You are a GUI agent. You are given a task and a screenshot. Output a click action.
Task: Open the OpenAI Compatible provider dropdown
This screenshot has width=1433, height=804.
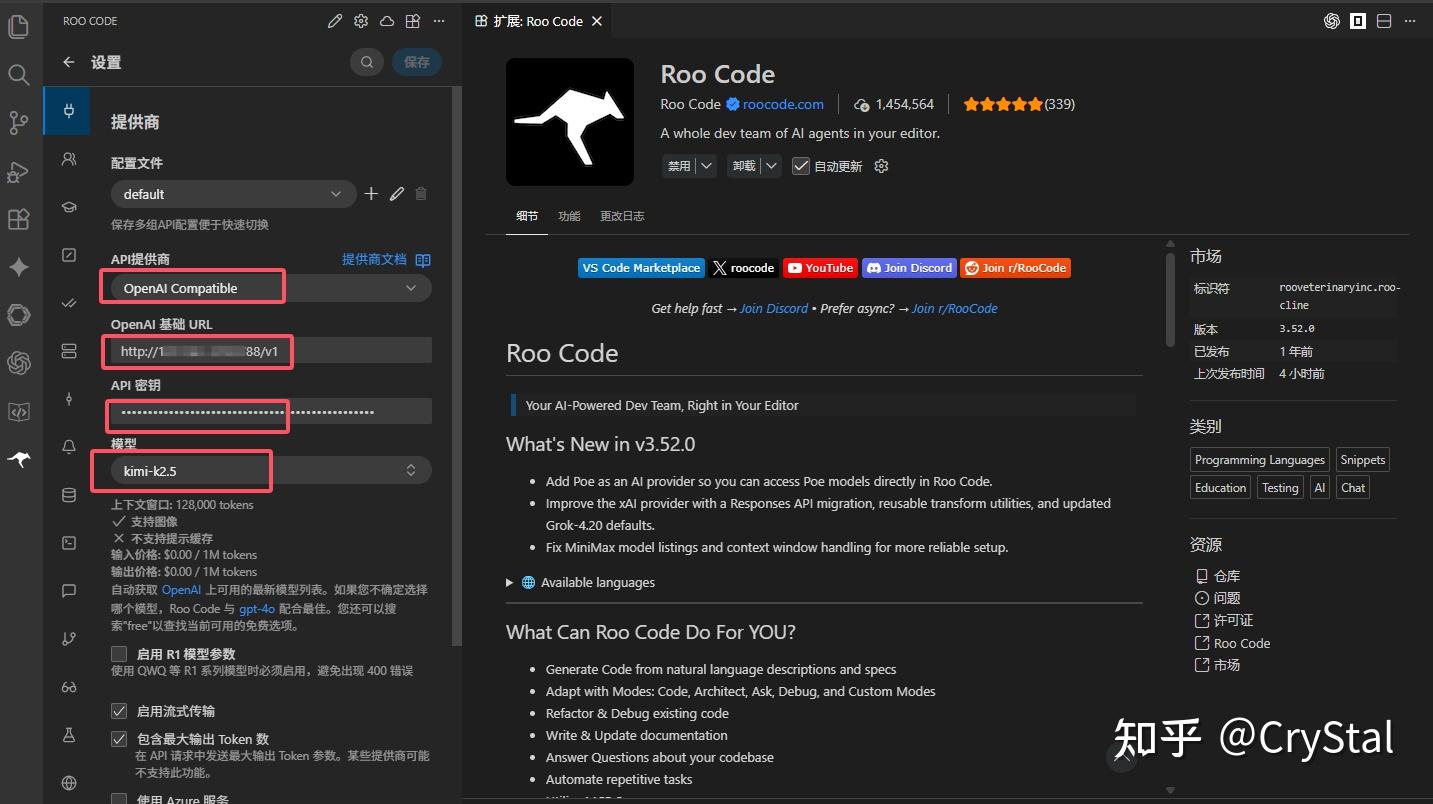coord(271,288)
